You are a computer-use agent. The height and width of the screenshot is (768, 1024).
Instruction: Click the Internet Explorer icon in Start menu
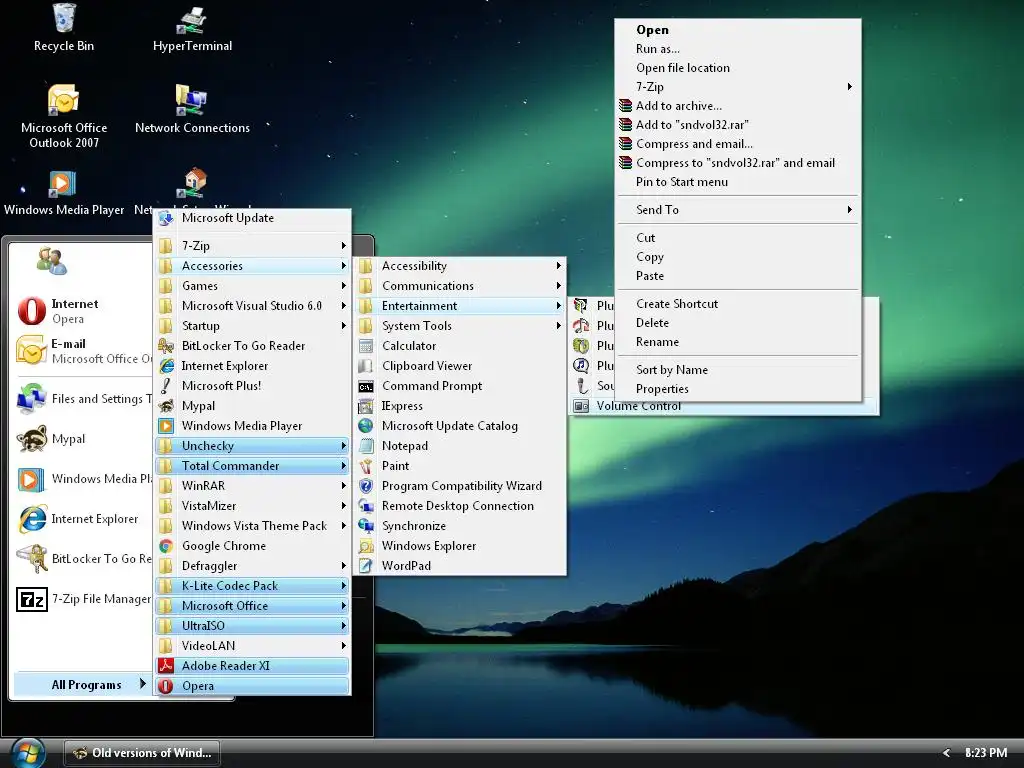[31, 519]
